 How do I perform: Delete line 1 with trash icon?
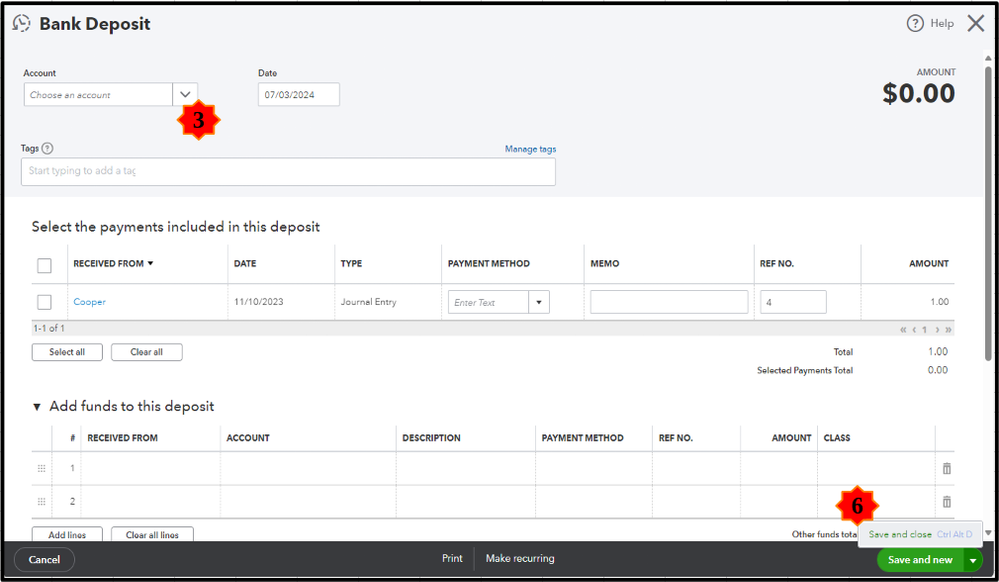[946, 468]
